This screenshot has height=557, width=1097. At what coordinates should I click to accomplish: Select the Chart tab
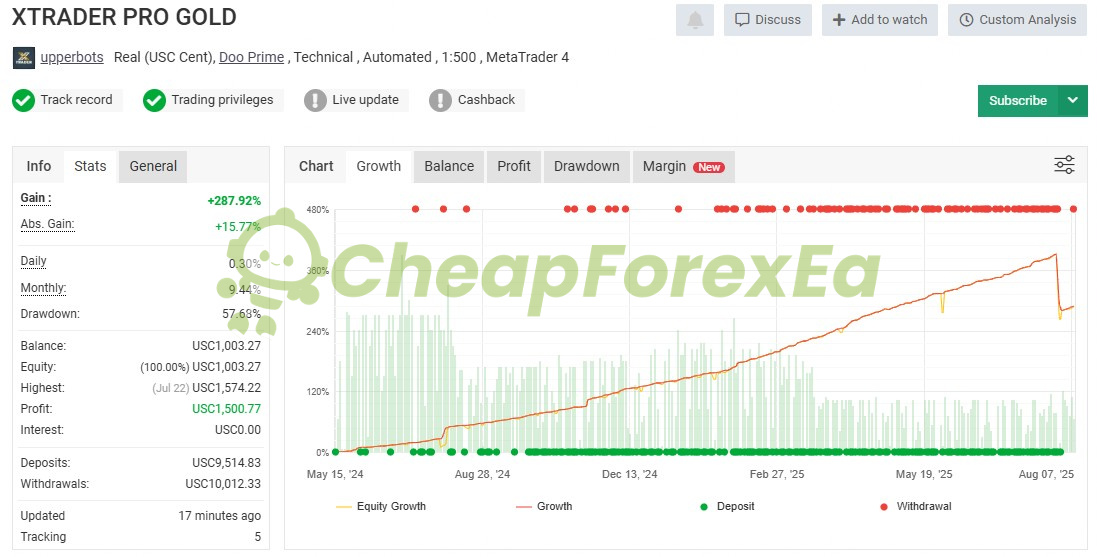tap(316, 167)
